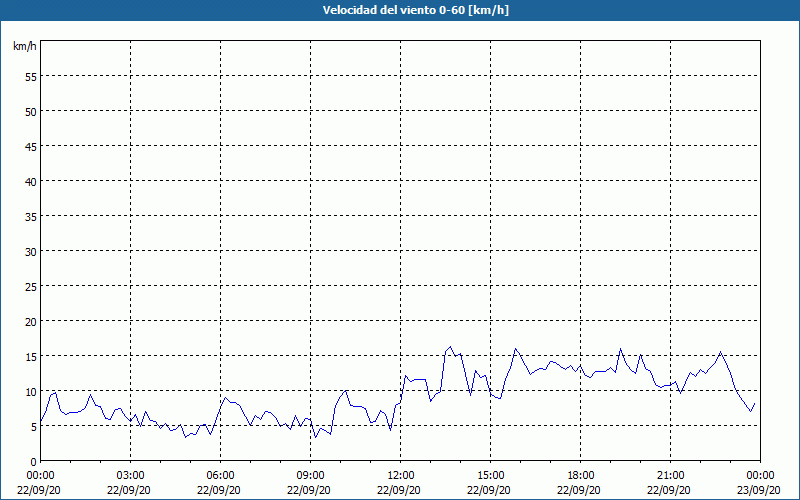
Task: Click the 22/09/20 date under 03:00
Action: [129, 490]
